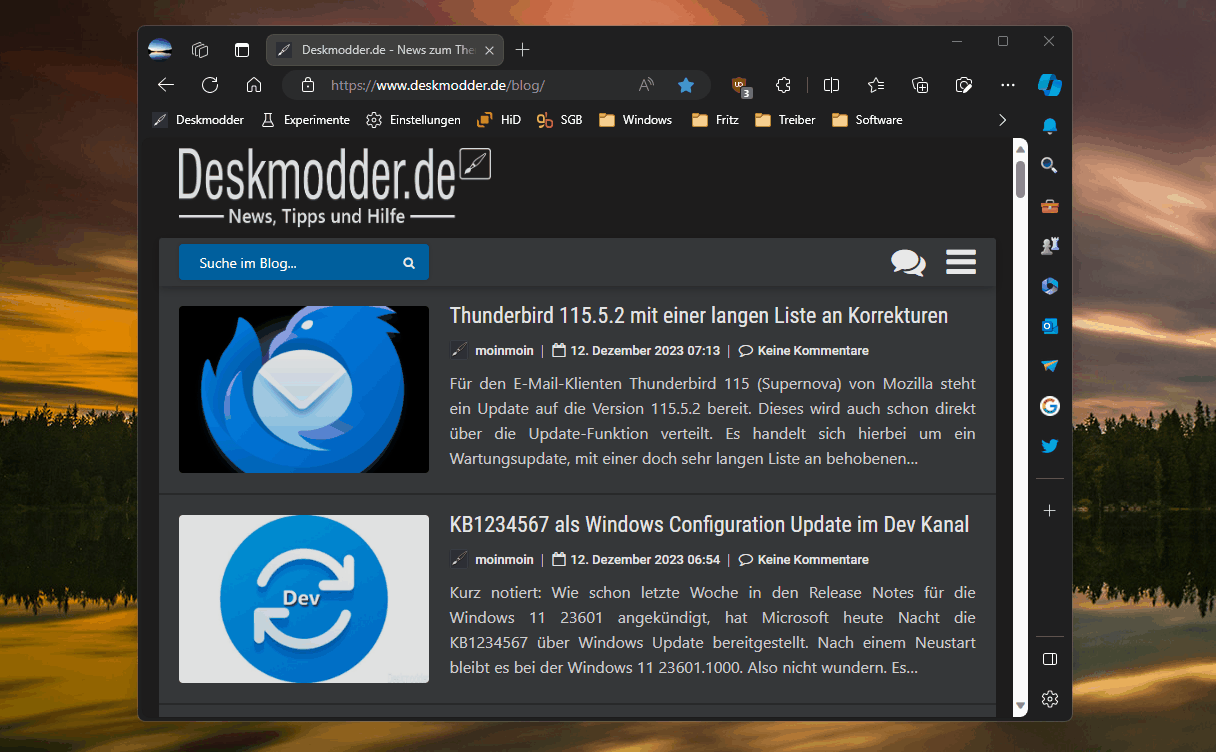
Task: Open the Fritz favorites folder
Action: pos(715,120)
